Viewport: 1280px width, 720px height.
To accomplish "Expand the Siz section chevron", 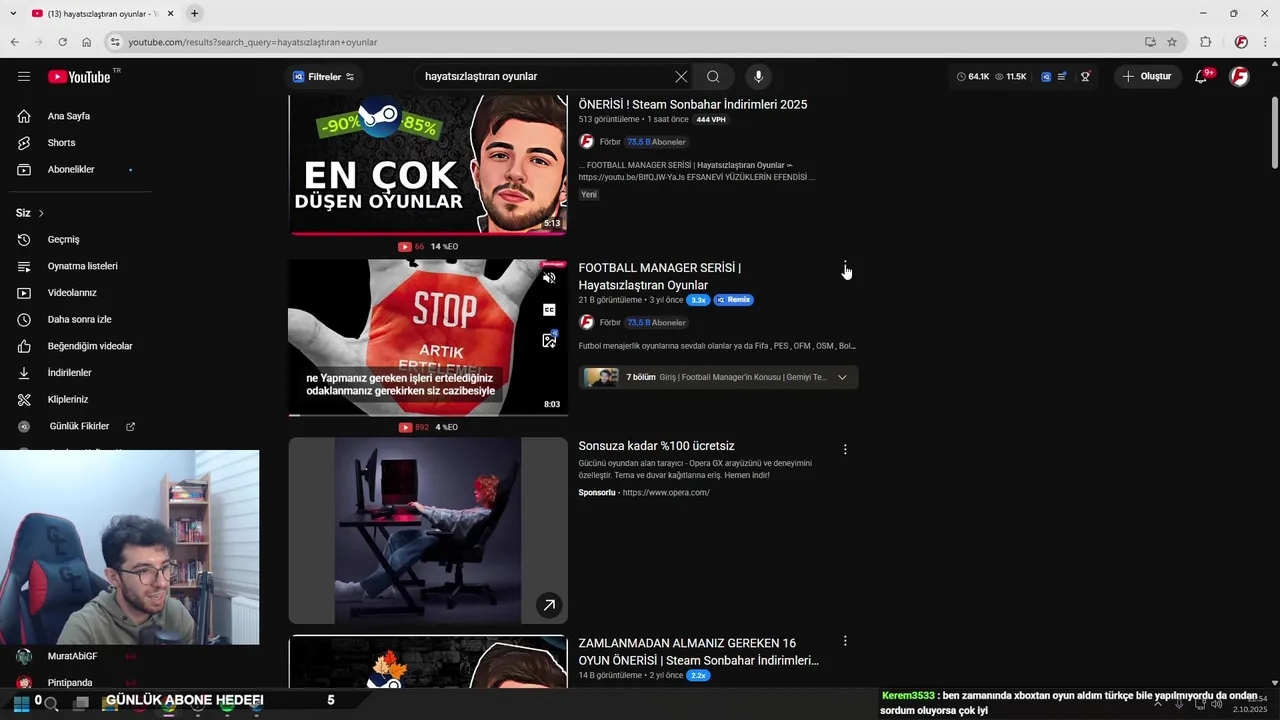I will tap(41, 213).
